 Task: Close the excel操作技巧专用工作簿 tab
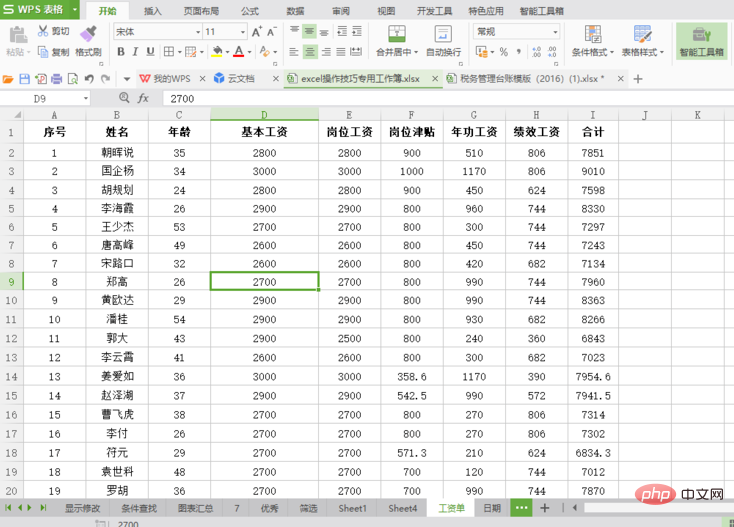(435, 79)
